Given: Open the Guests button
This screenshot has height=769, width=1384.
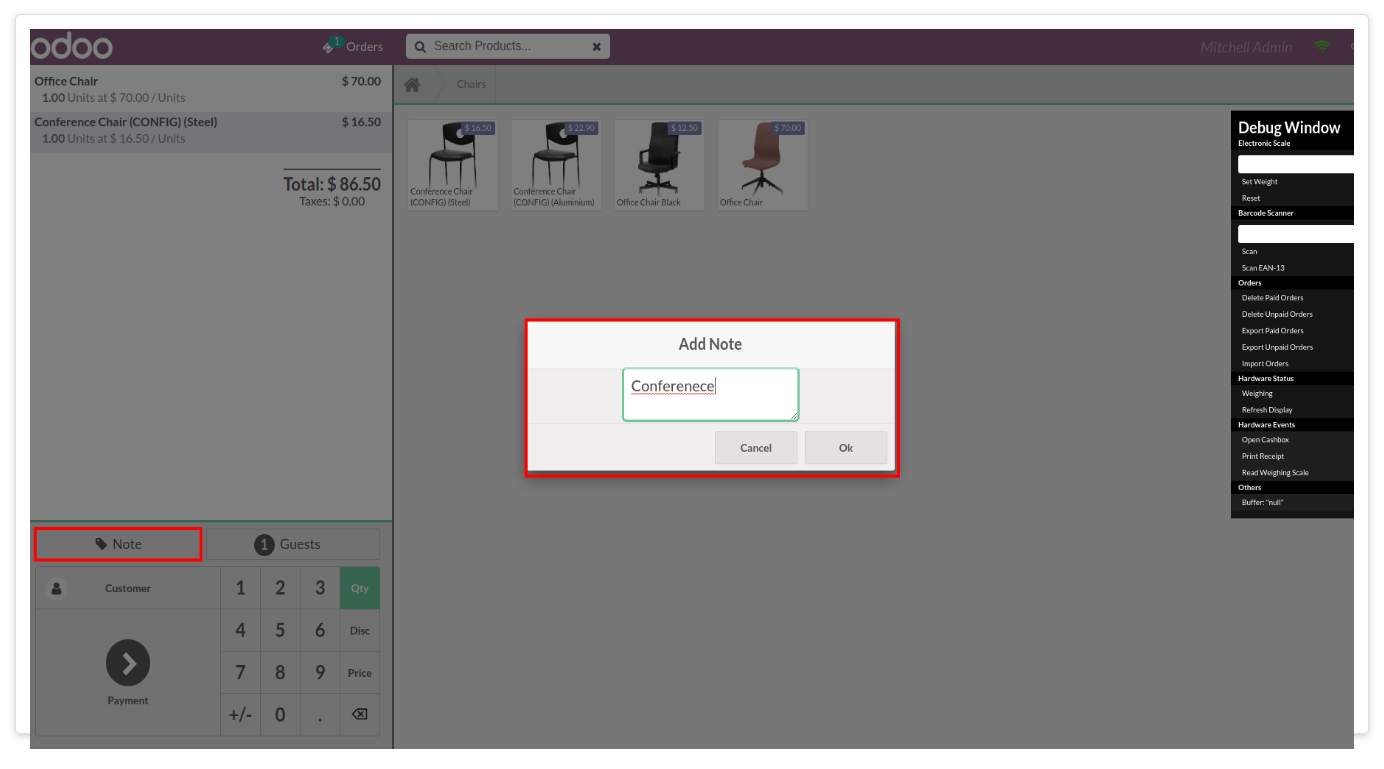Looking at the screenshot, I should pyautogui.click(x=293, y=544).
